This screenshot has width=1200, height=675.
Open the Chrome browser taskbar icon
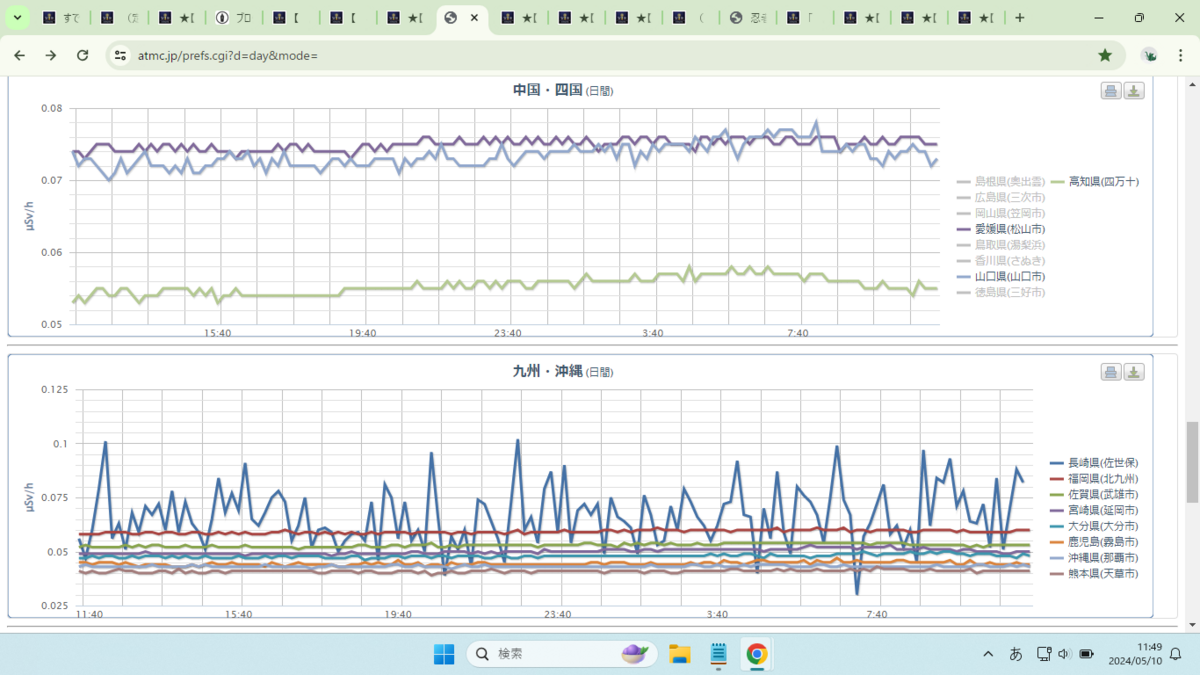[757, 654]
